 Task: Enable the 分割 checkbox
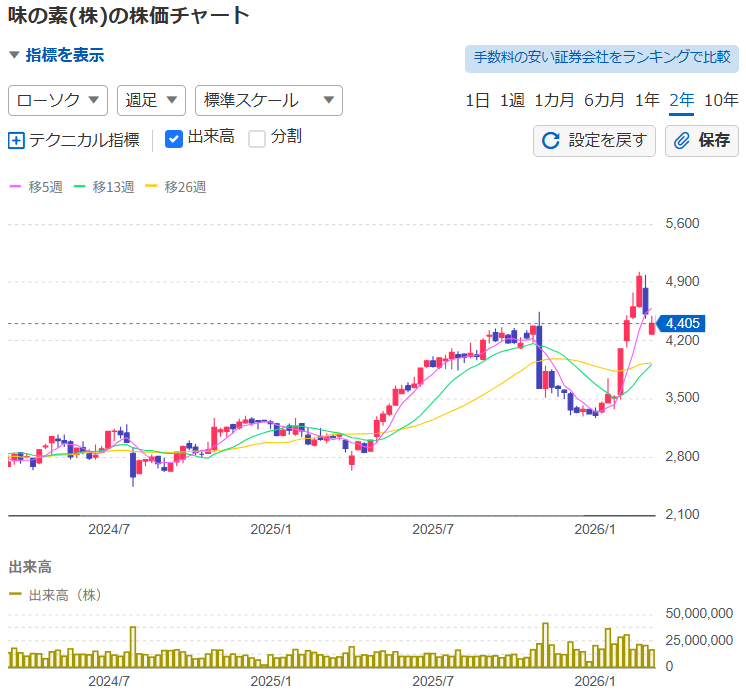pos(257,139)
